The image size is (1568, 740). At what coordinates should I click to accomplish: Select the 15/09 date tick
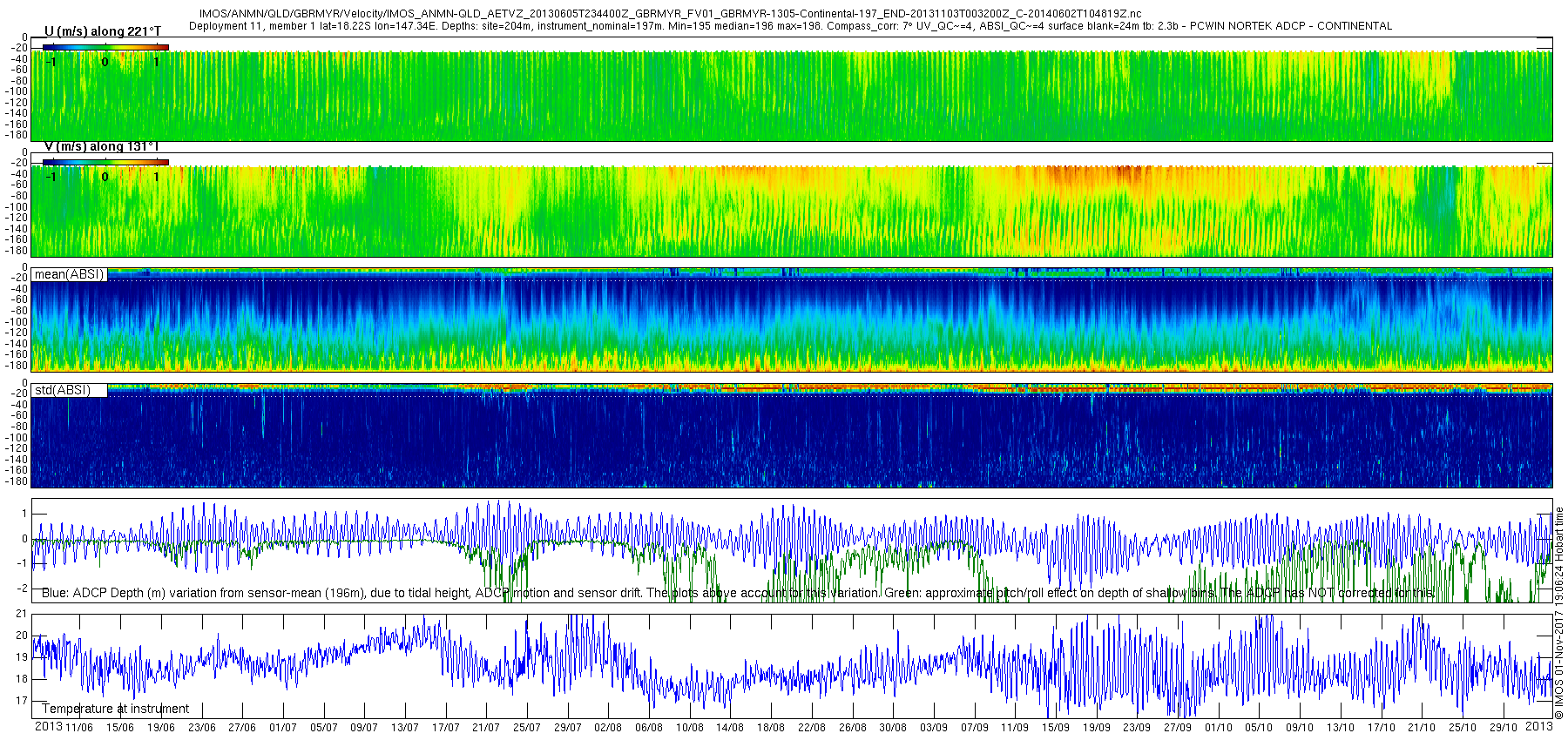pos(1055,728)
